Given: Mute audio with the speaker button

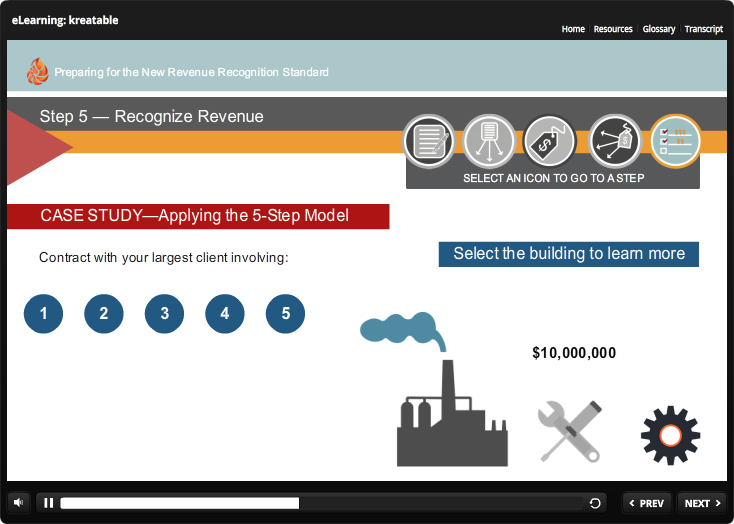Looking at the screenshot, I should click(x=19, y=503).
